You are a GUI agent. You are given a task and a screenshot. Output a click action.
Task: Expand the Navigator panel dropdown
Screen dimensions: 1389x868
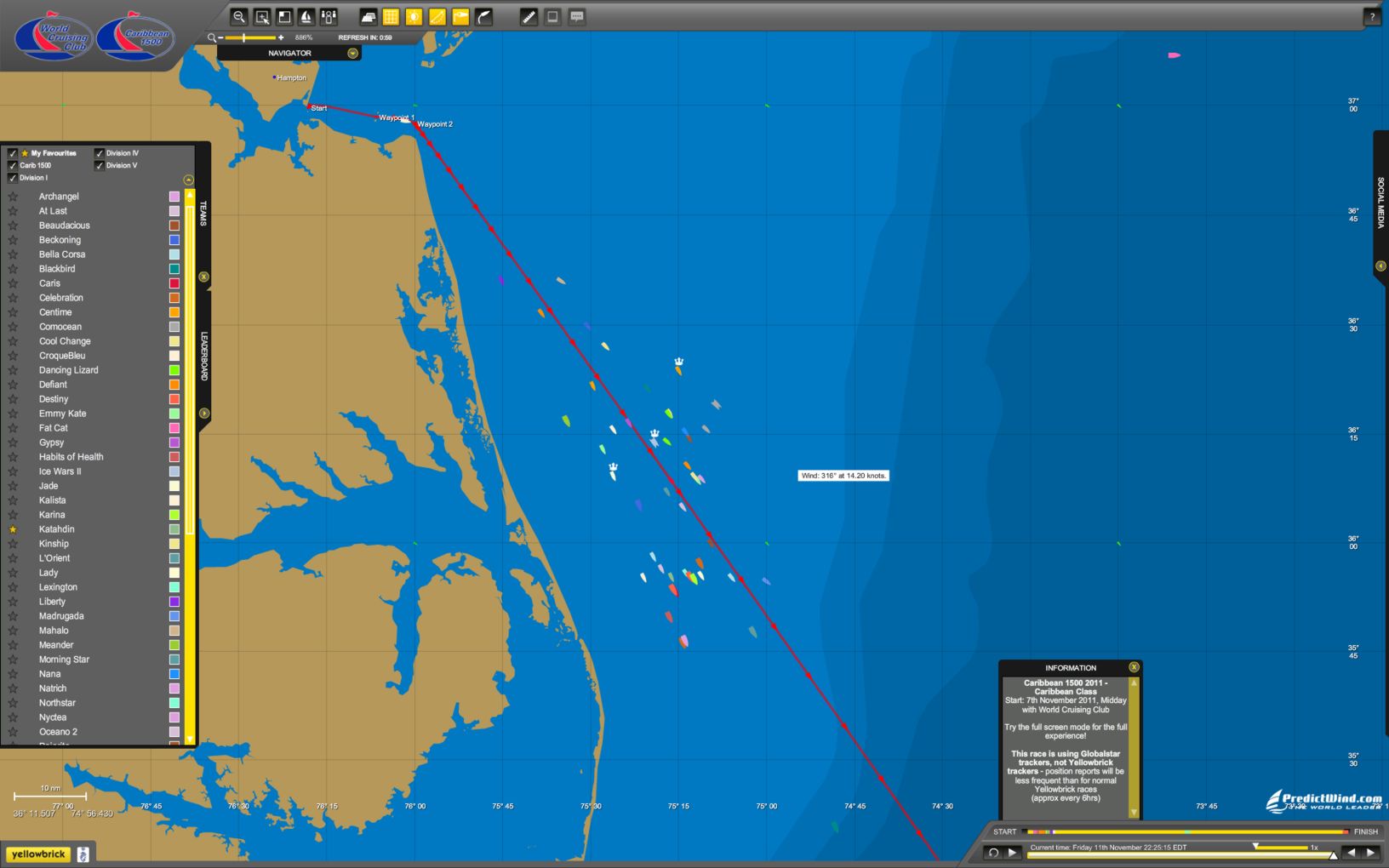(x=352, y=53)
